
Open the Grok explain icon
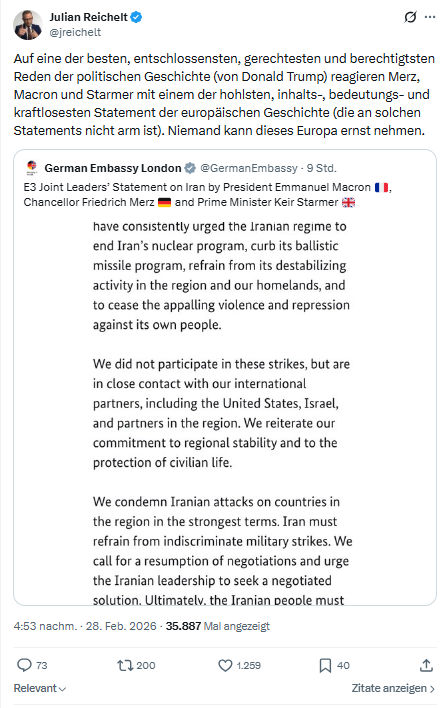tap(410, 17)
